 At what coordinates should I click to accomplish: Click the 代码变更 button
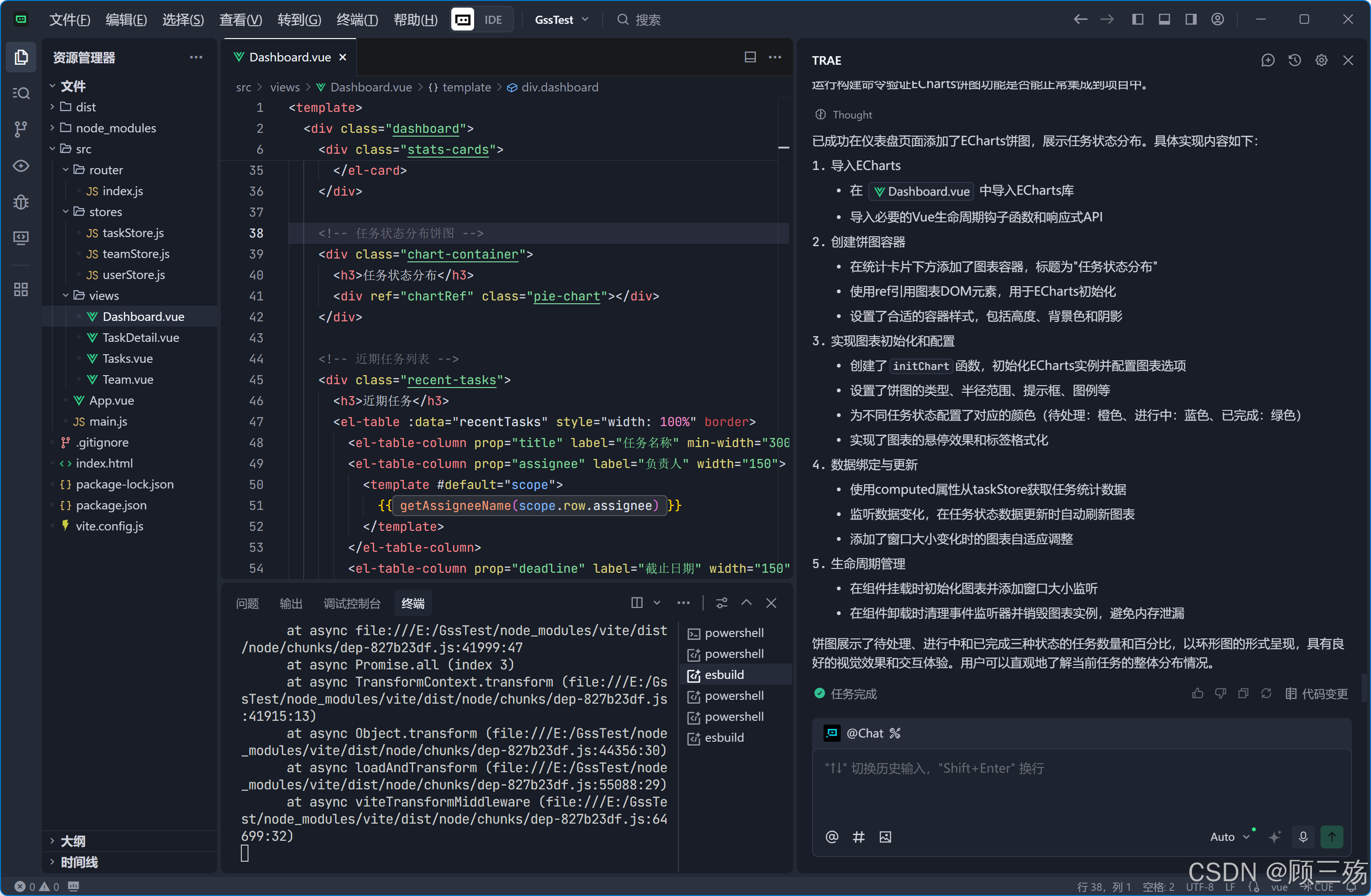(x=1316, y=694)
